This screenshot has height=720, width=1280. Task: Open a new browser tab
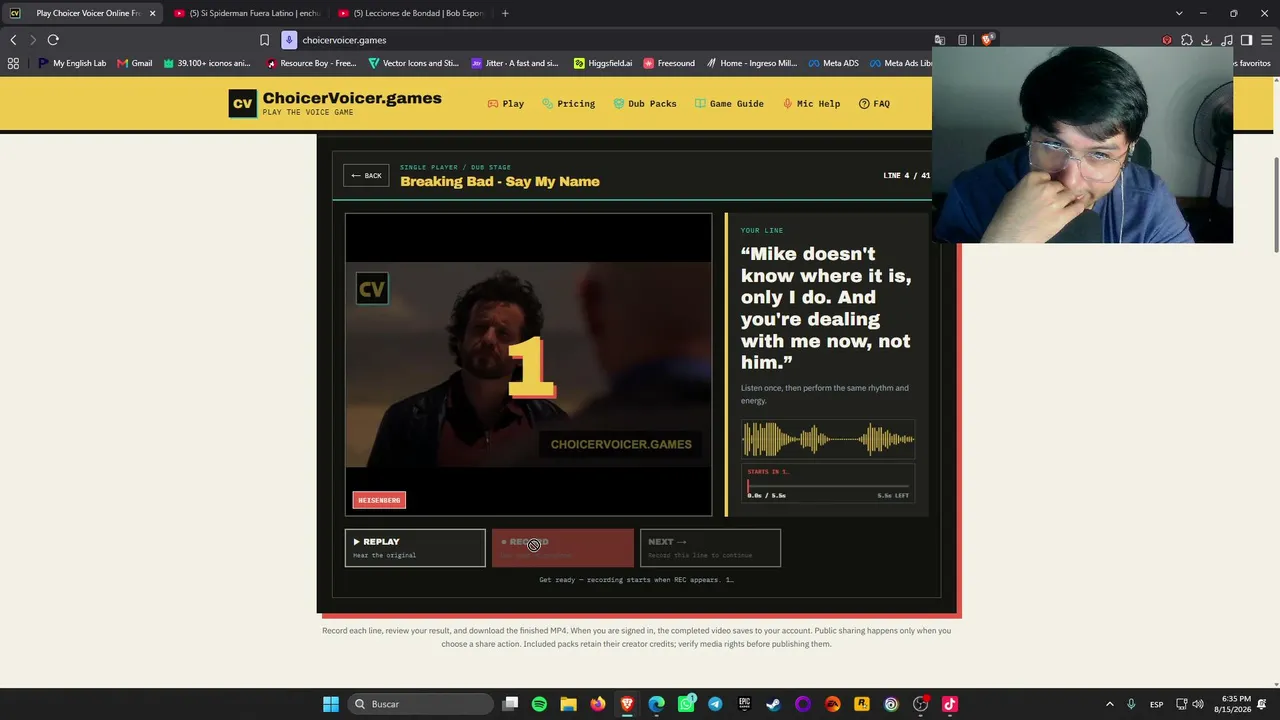point(505,13)
